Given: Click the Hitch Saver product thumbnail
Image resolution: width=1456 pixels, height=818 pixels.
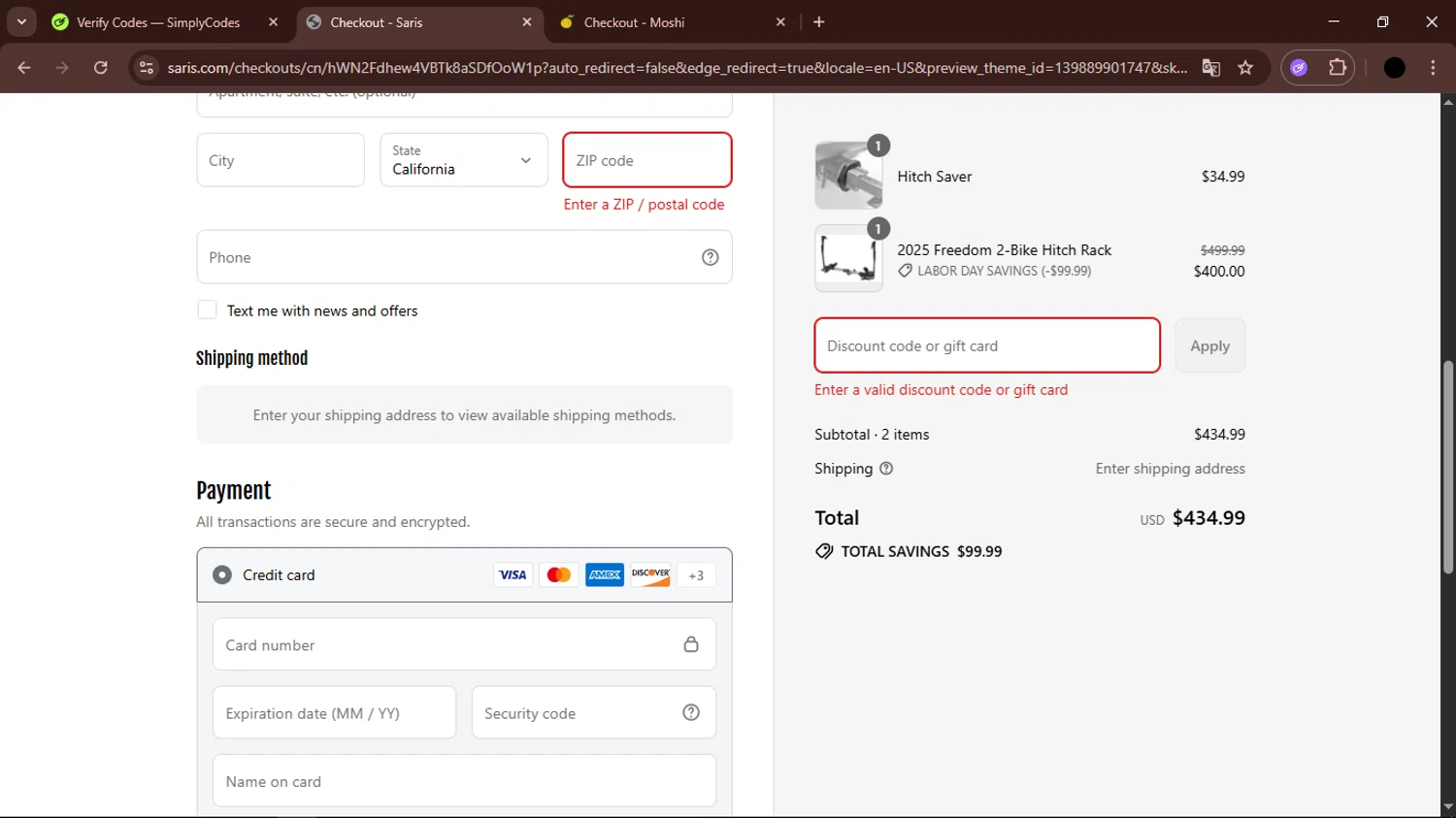Looking at the screenshot, I should tap(848, 176).
